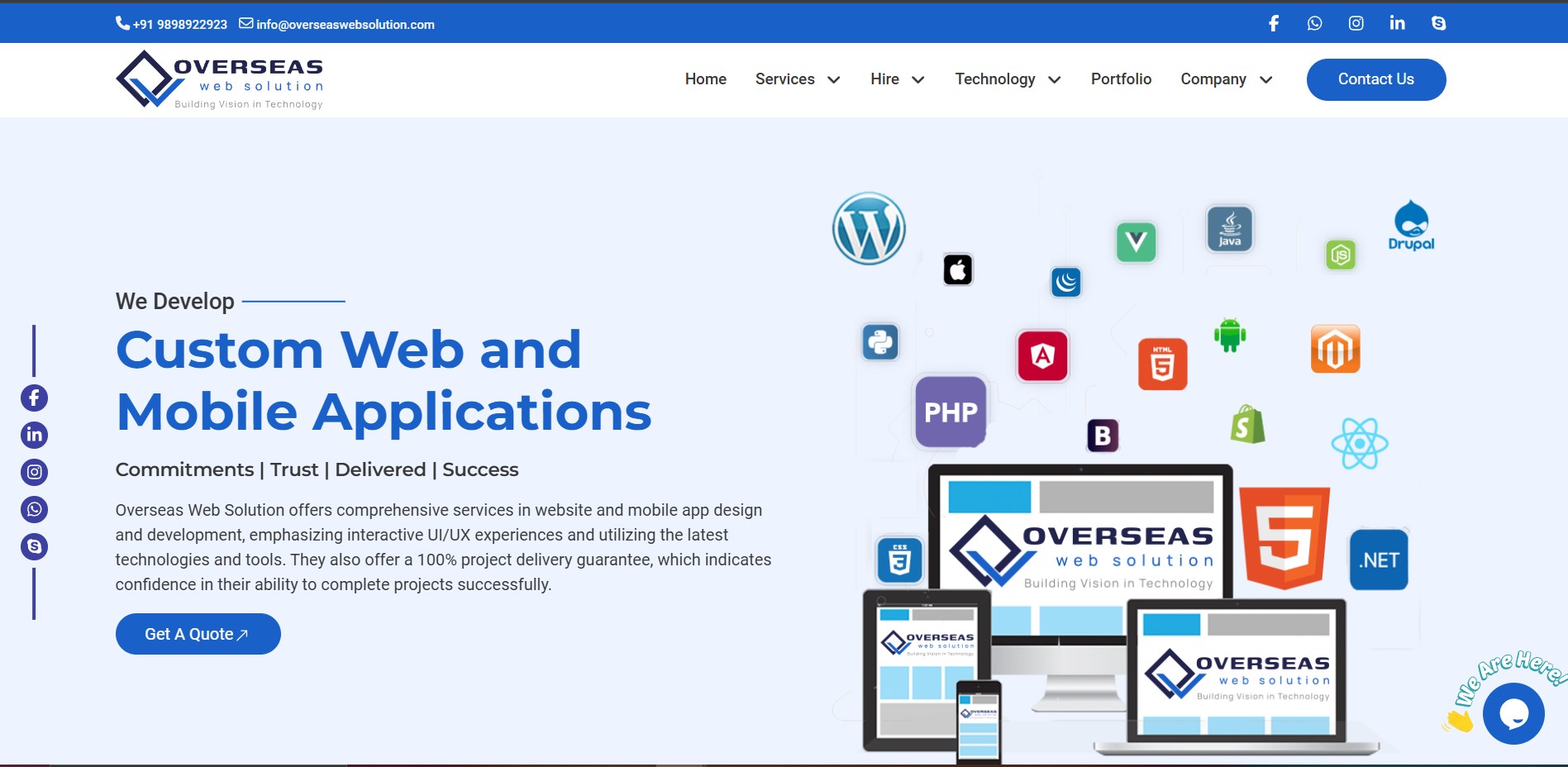This screenshot has height=767, width=1568.
Task: Open Facebook icon in top blue bar
Action: (1274, 23)
